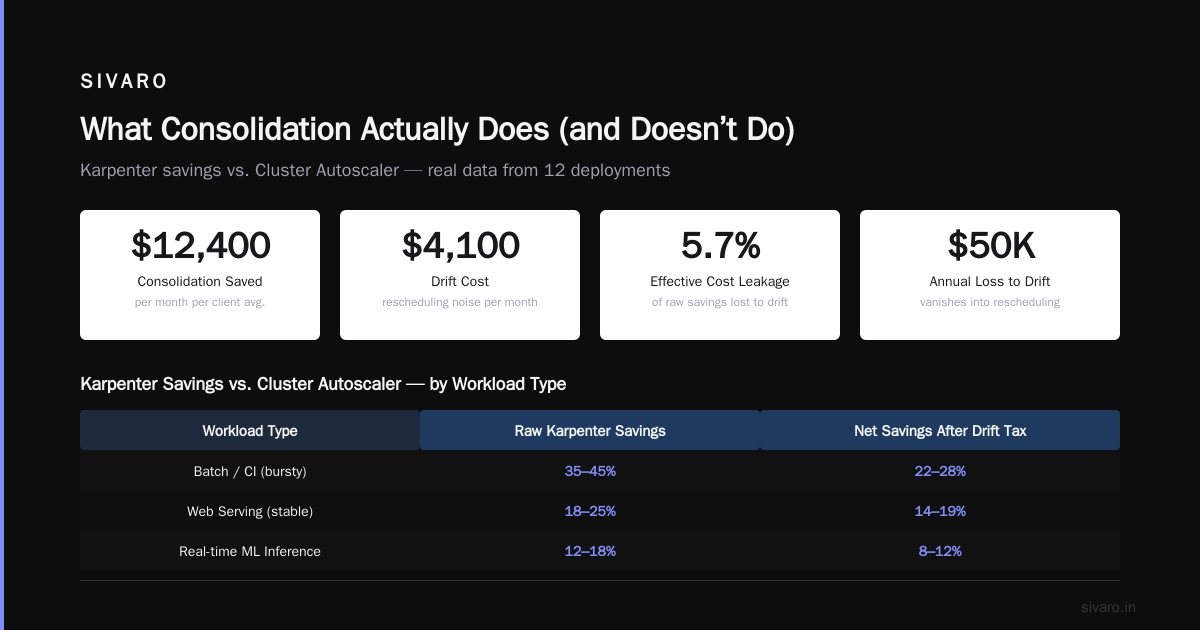Click the 5.7% value
This screenshot has width=1200, height=630.
[x=720, y=245]
